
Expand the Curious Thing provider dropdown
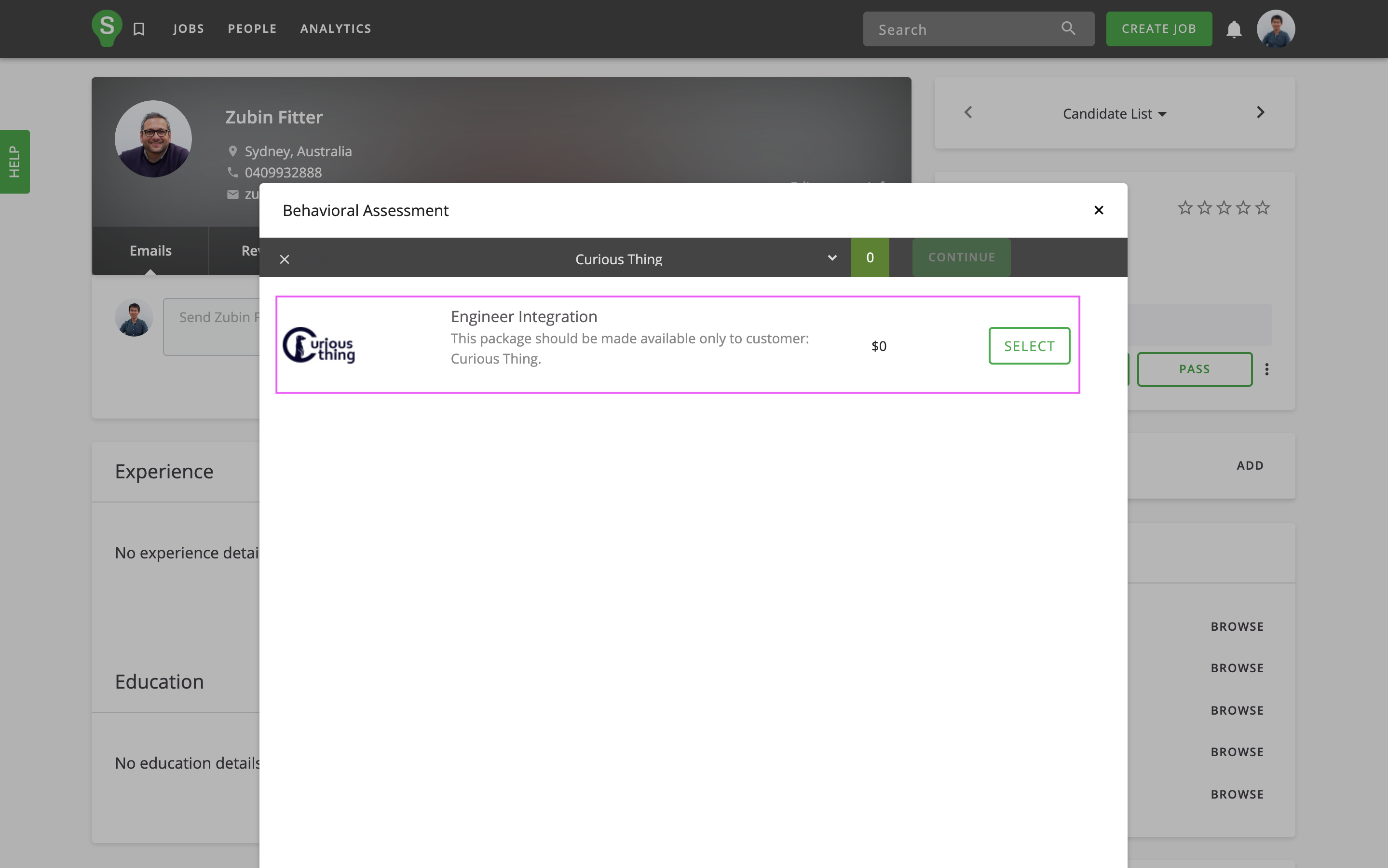pyautogui.click(x=832, y=258)
